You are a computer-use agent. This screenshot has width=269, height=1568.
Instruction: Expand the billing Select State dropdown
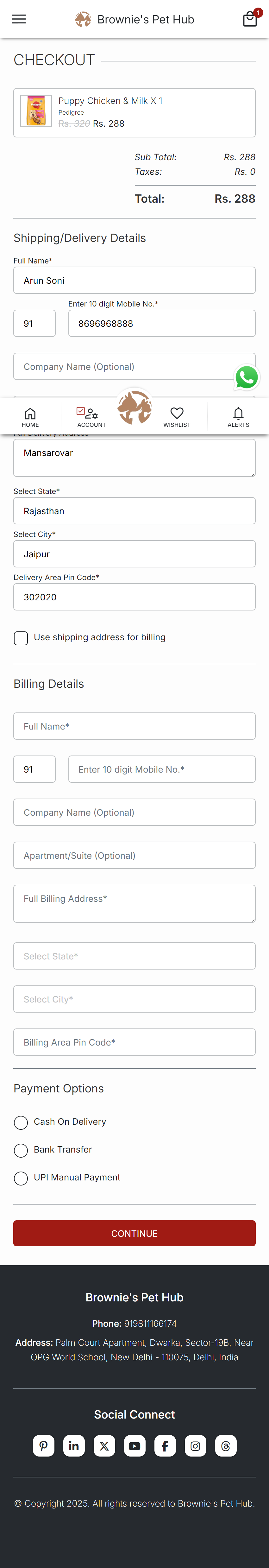coord(134,956)
